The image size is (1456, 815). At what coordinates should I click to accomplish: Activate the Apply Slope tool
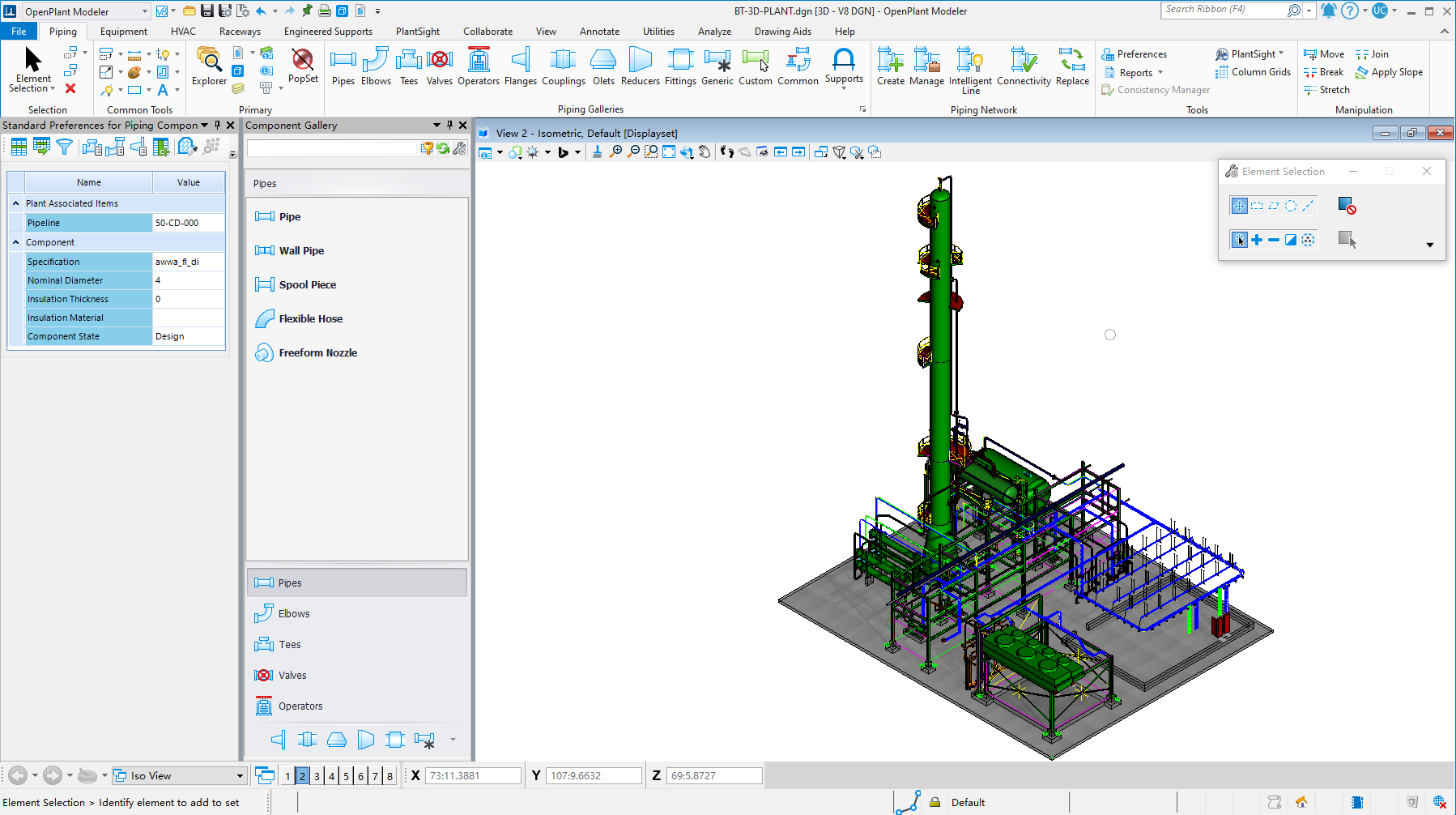[x=1390, y=72]
